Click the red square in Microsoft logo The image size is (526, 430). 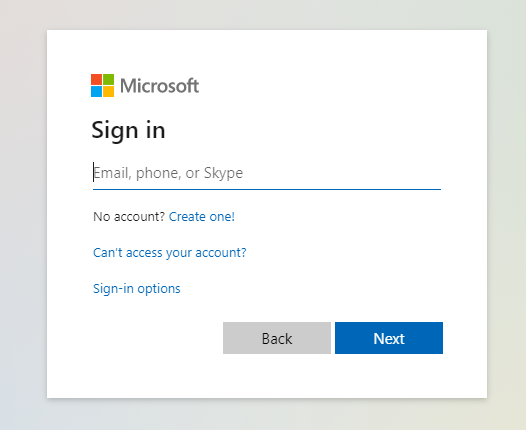click(x=96, y=79)
